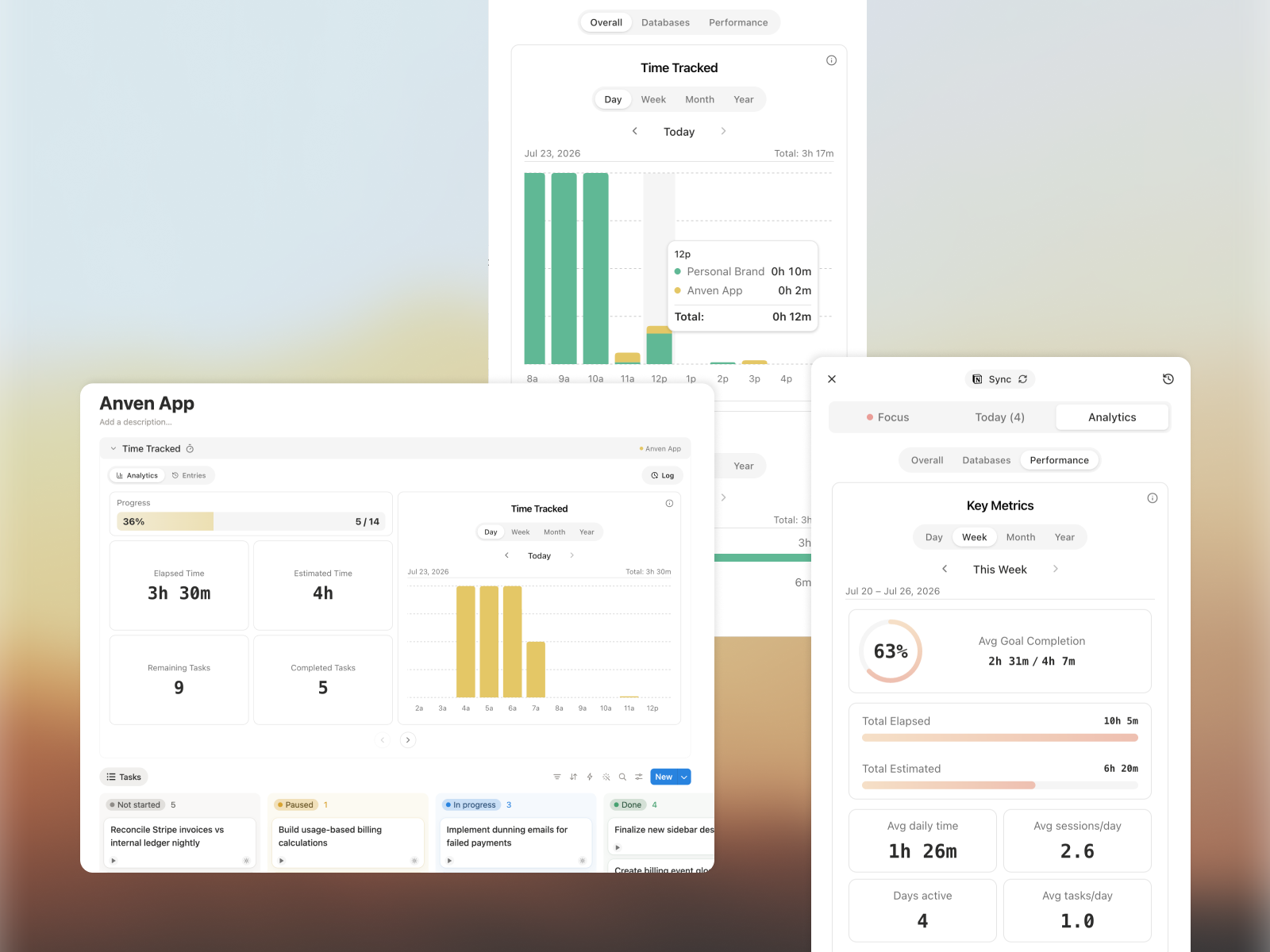The width and height of the screenshot is (1270, 952).
Task: Click the Tasks view button
Action: pos(124,777)
